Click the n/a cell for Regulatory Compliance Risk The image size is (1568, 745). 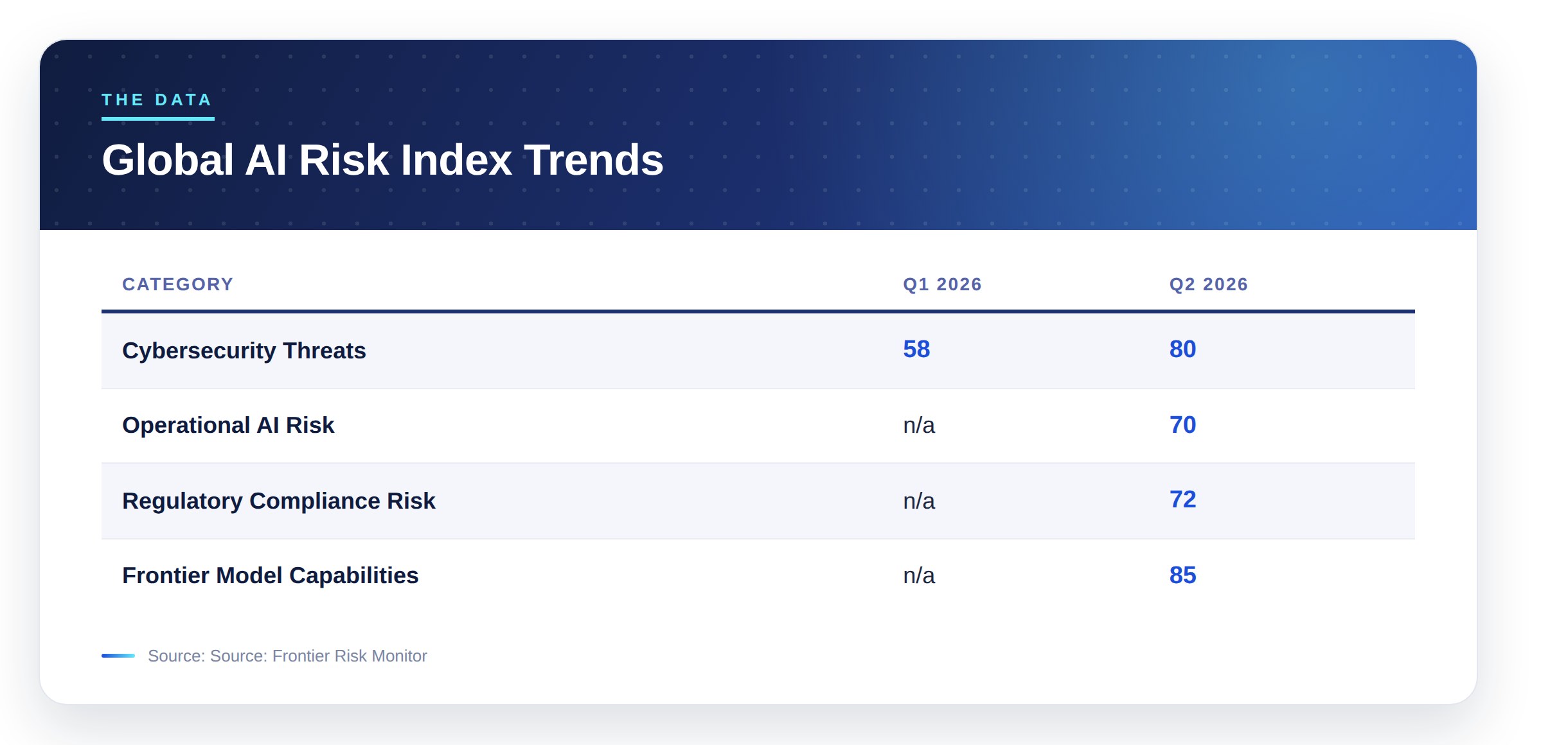coord(919,501)
